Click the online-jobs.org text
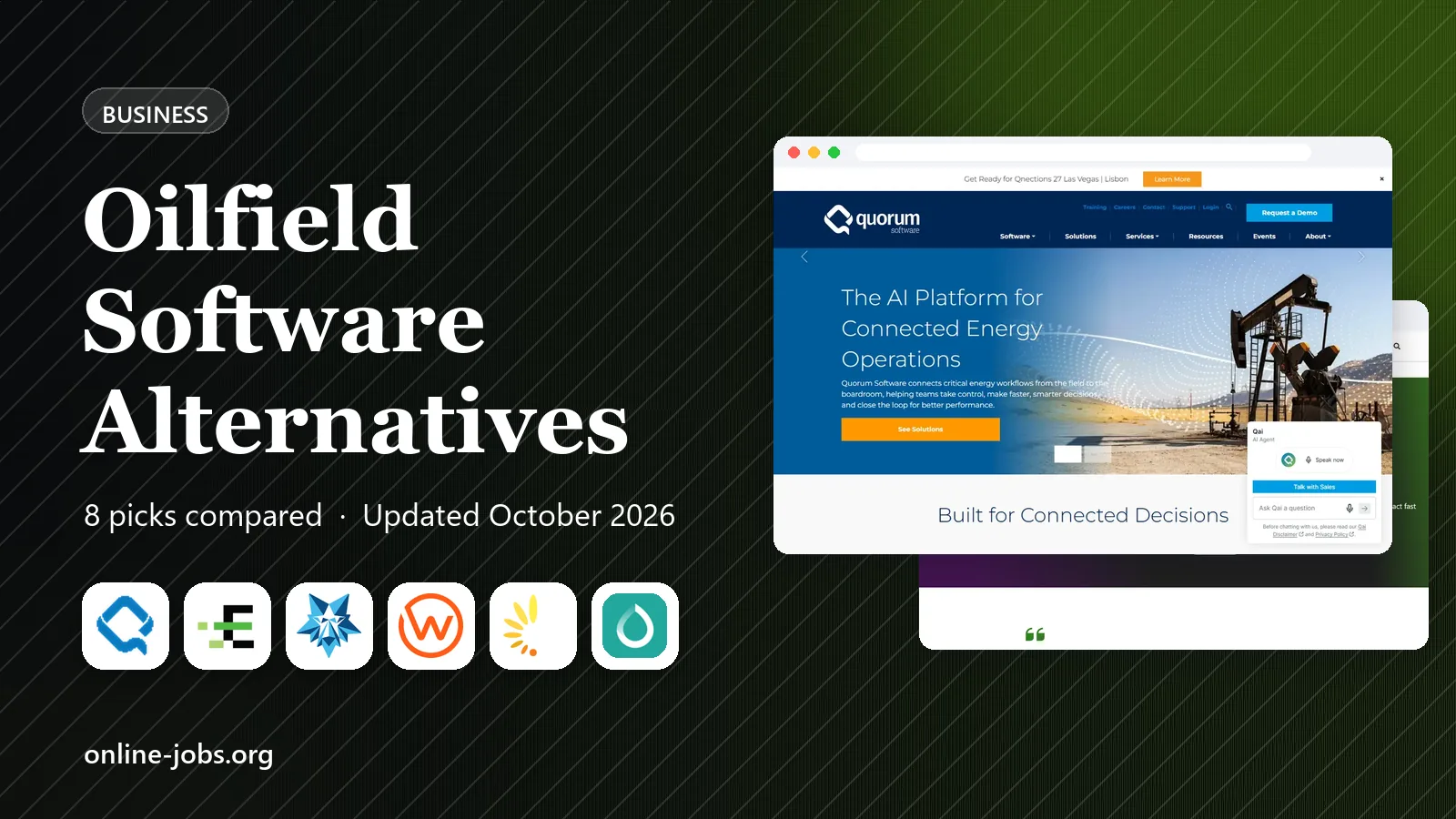The height and width of the screenshot is (819, 1456). [x=178, y=754]
